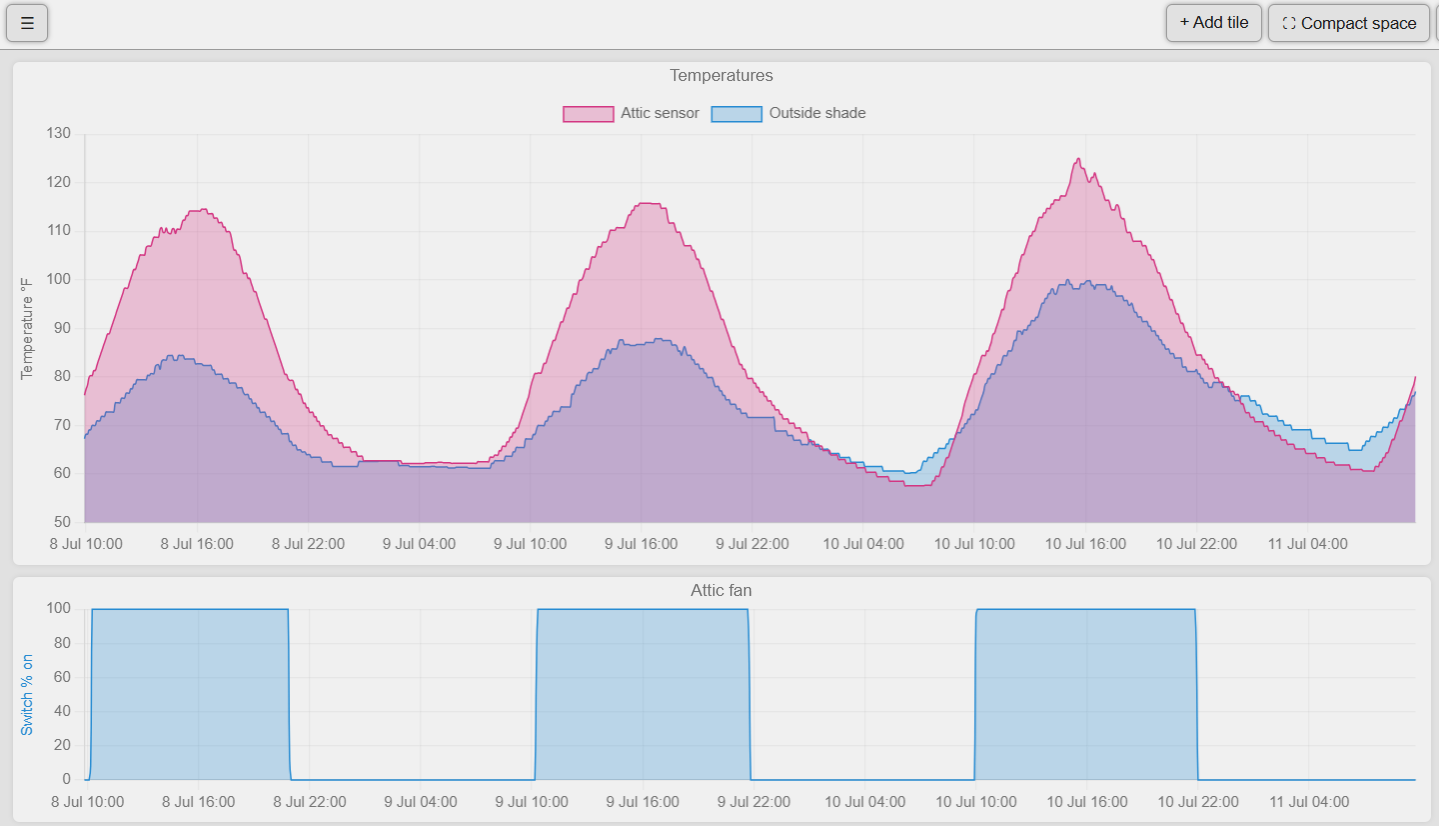Select the Temperatures tile title

(x=721, y=76)
